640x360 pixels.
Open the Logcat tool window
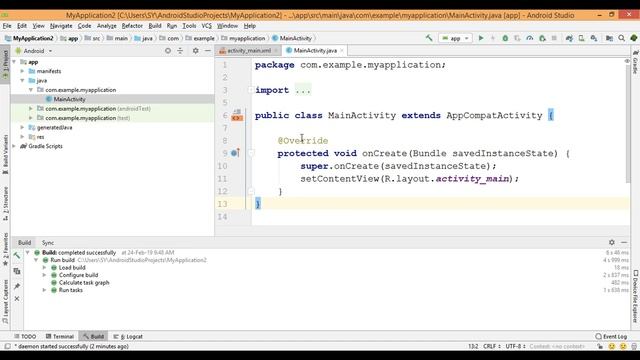[x=128, y=336]
